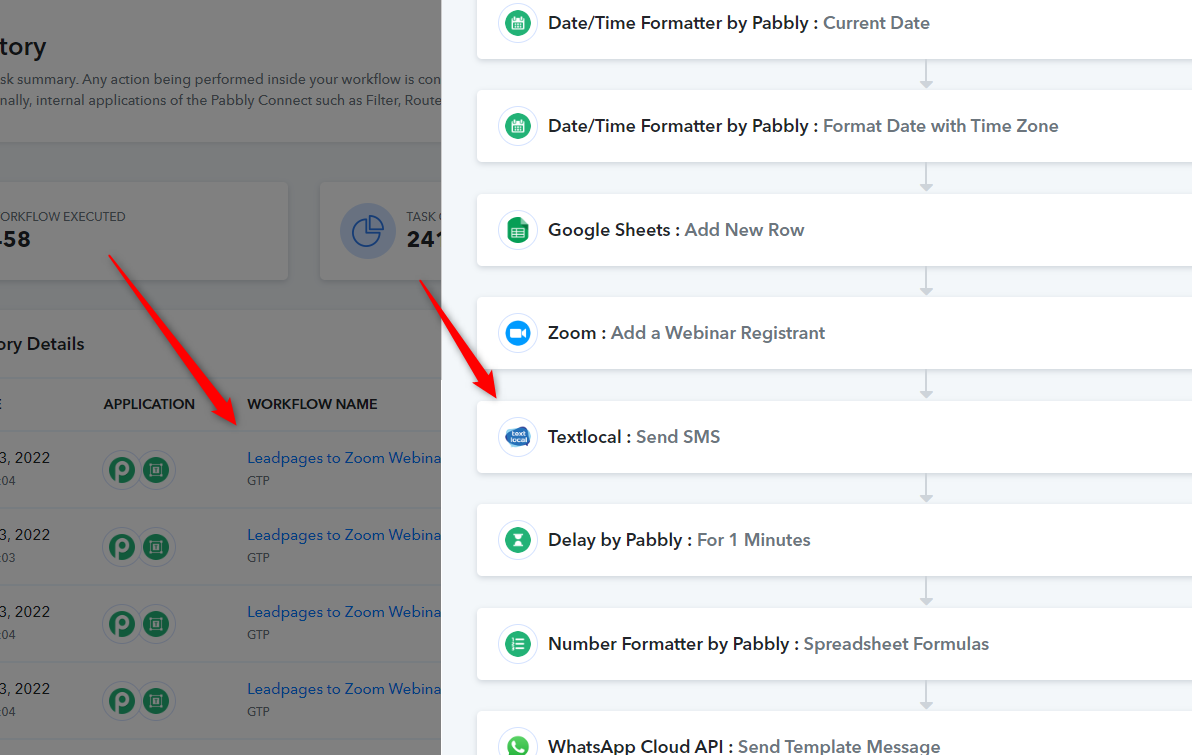Screen dimensions: 1192x755
Task: Click the Textlocal icon
Action: pyautogui.click(x=518, y=436)
